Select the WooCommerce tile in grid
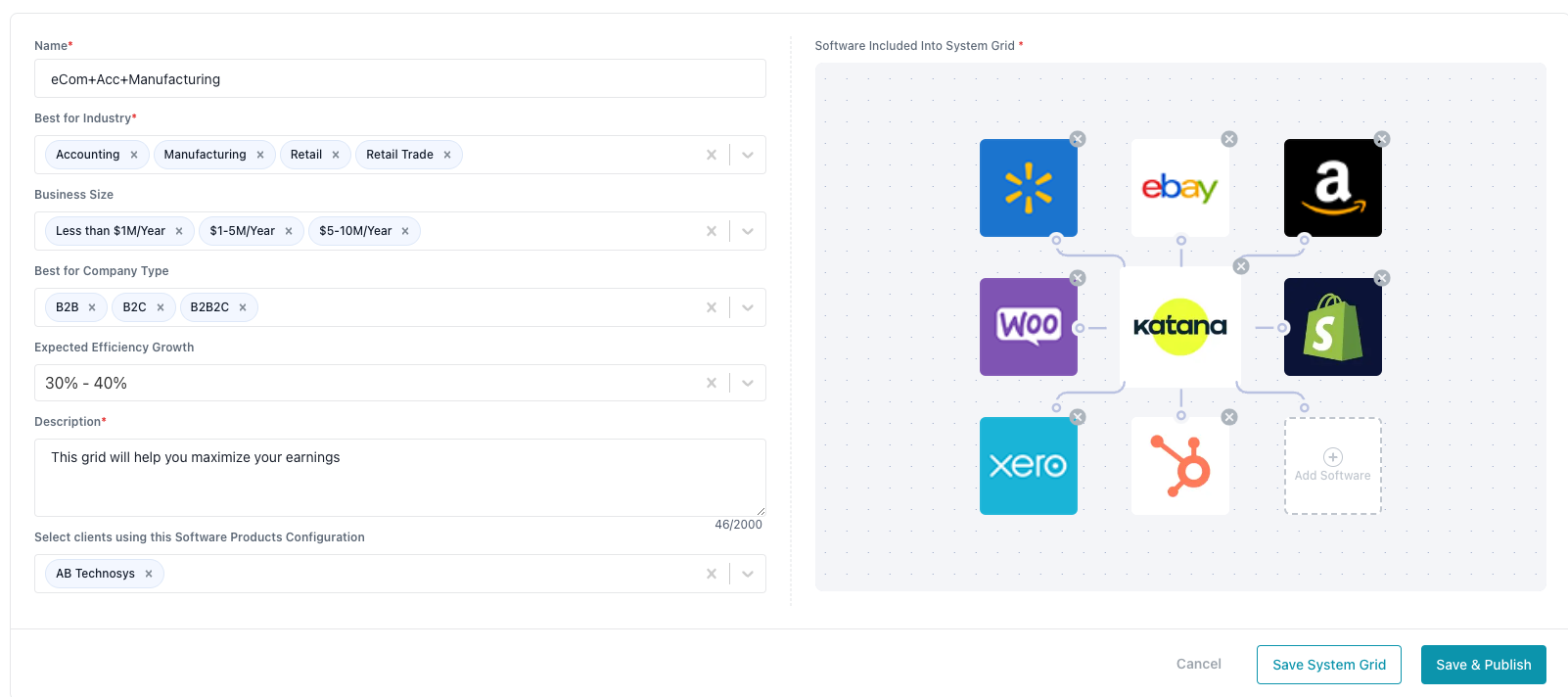Screen dimensions: 1568x697 [x=1028, y=327]
